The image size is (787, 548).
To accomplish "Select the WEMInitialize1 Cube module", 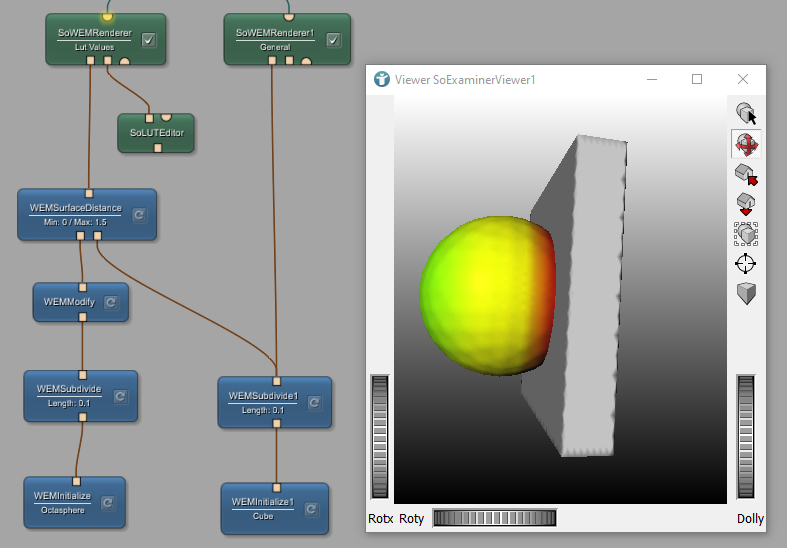I will coord(263,508).
